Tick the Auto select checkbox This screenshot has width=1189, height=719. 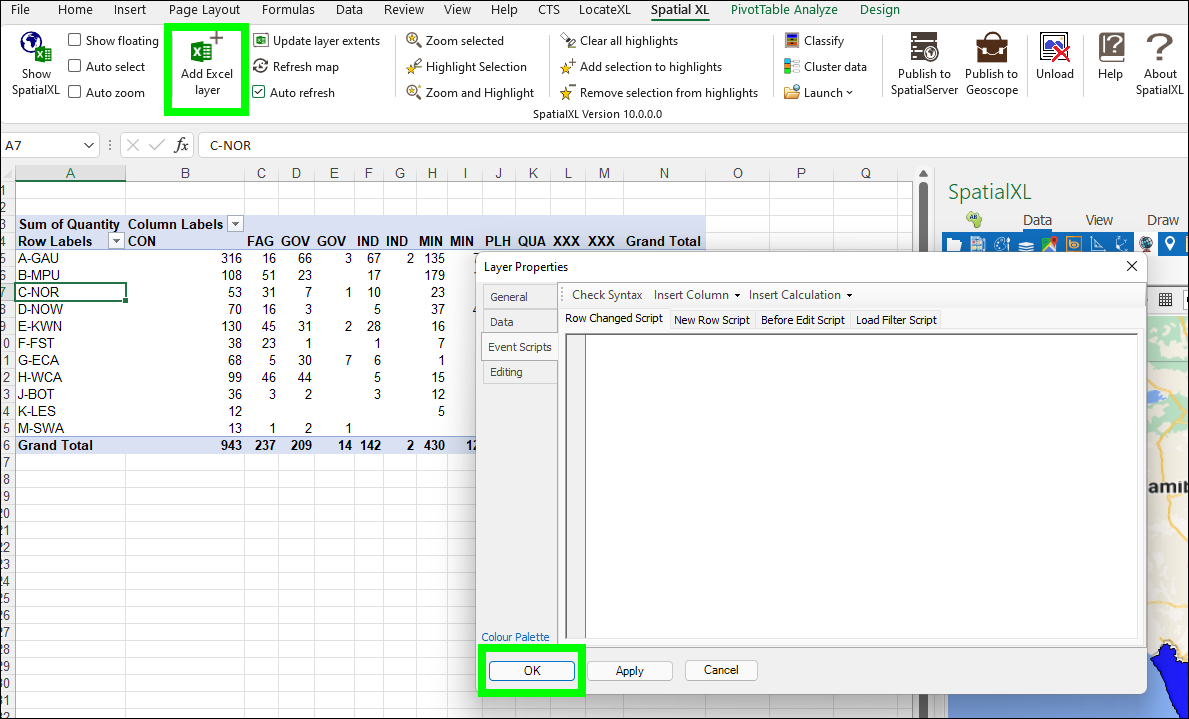coord(75,67)
